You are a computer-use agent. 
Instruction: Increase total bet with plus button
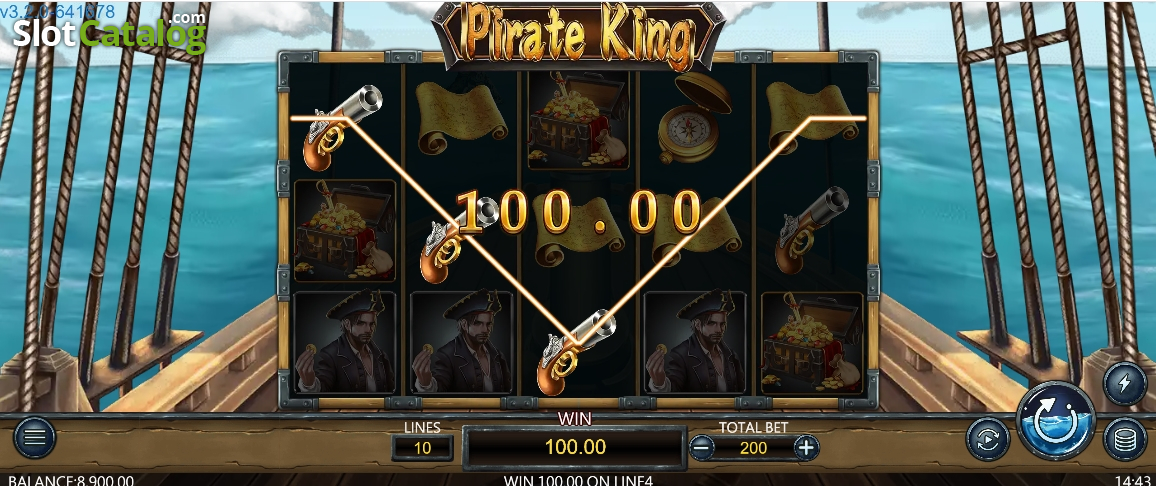tap(807, 447)
